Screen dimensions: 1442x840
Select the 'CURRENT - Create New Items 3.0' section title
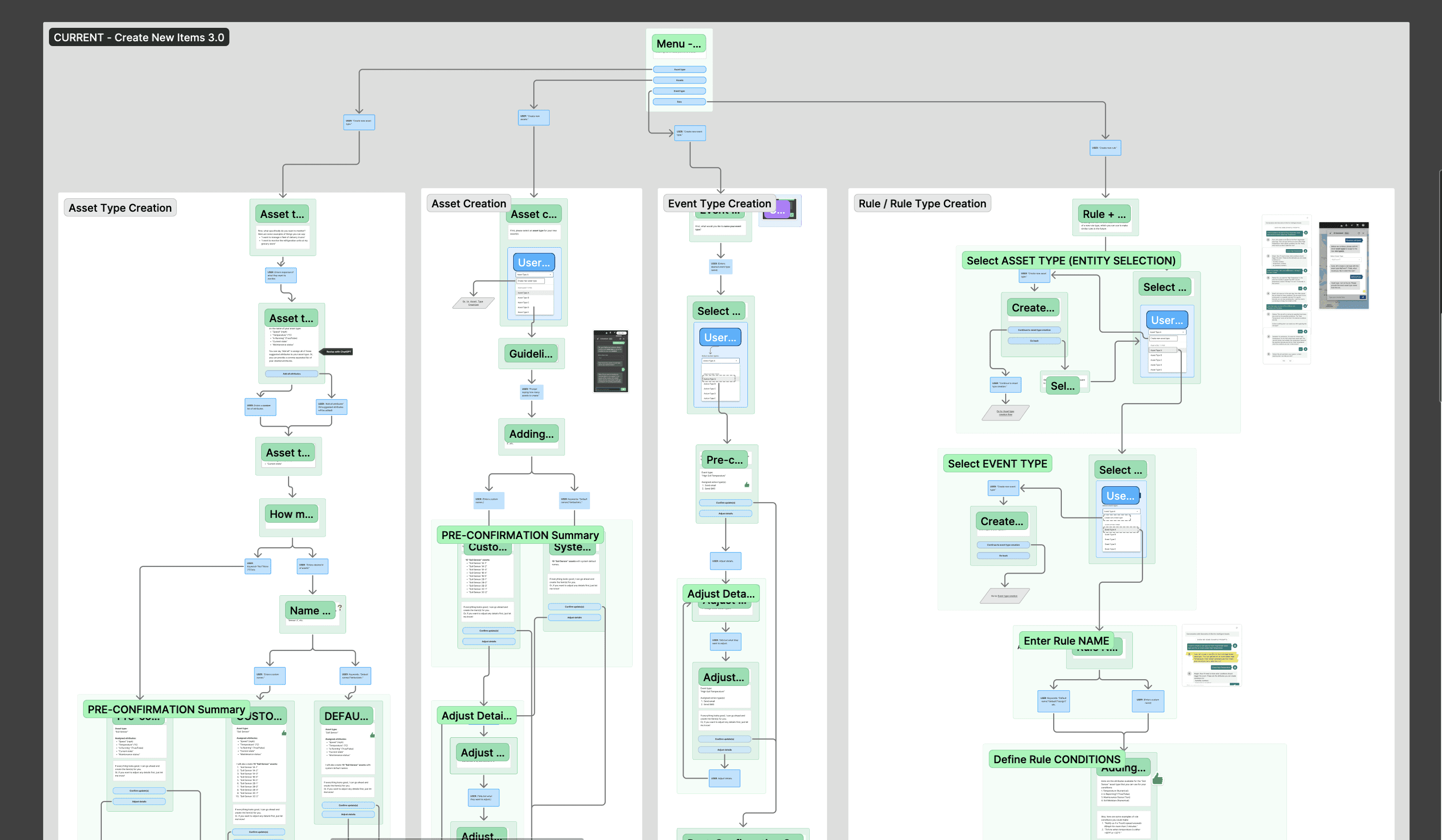139,37
